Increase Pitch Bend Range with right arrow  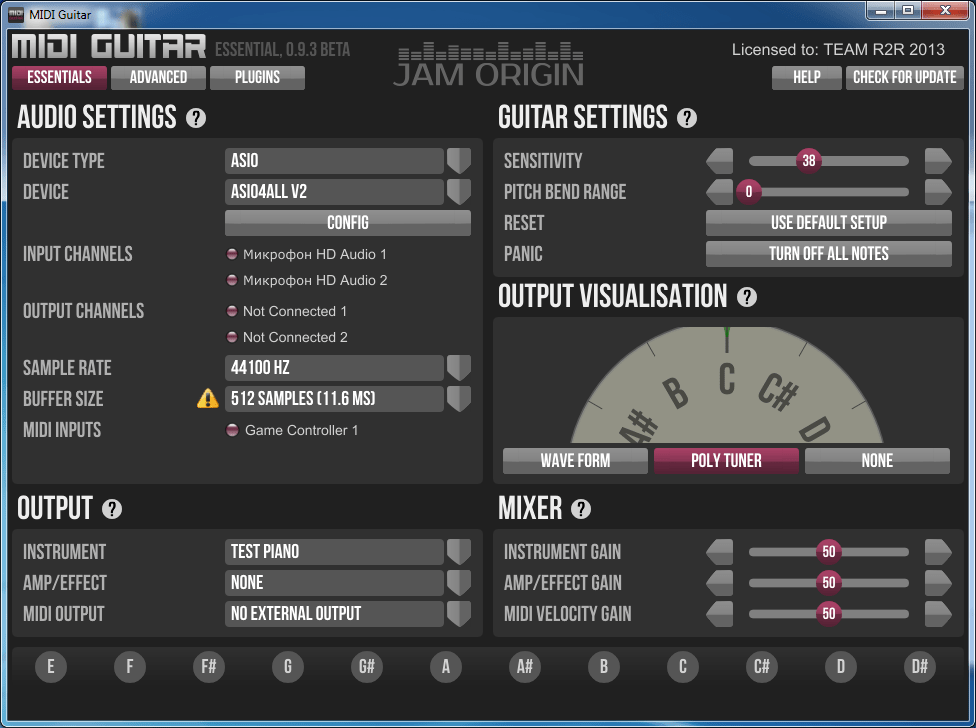[x=938, y=192]
